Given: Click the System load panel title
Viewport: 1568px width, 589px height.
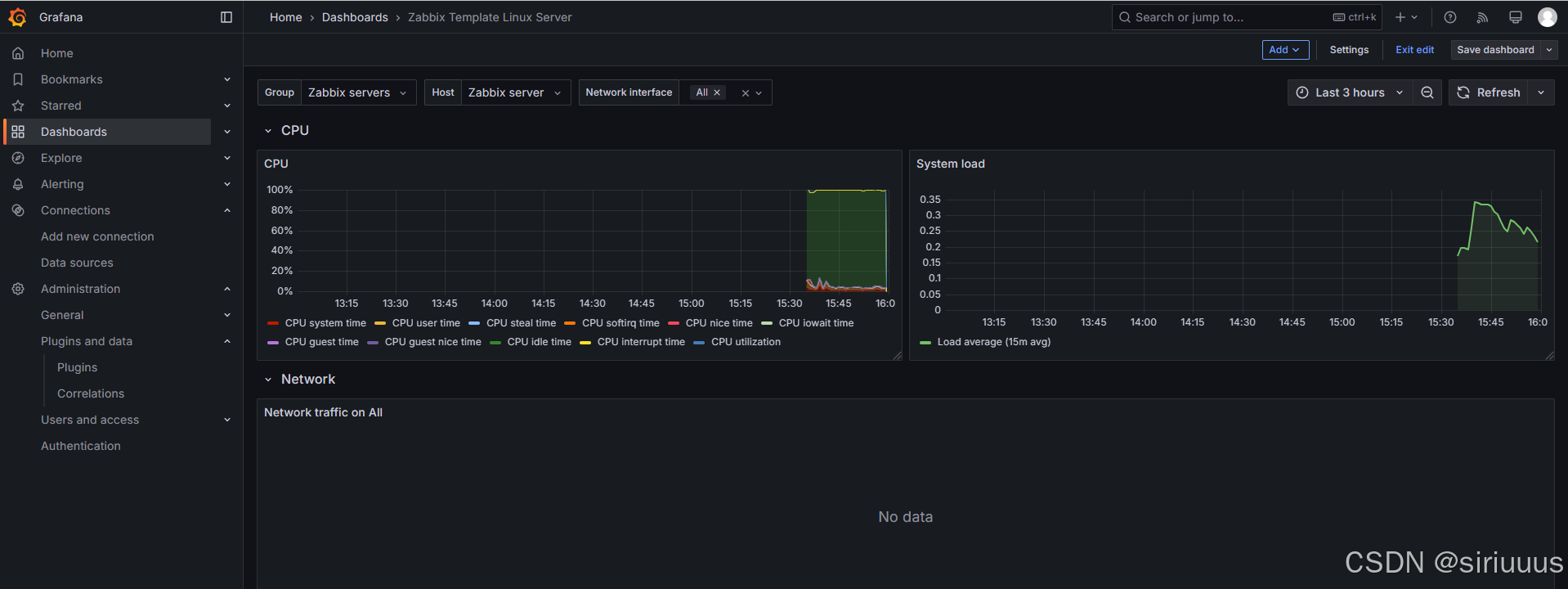Looking at the screenshot, I should [x=951, y=164].
